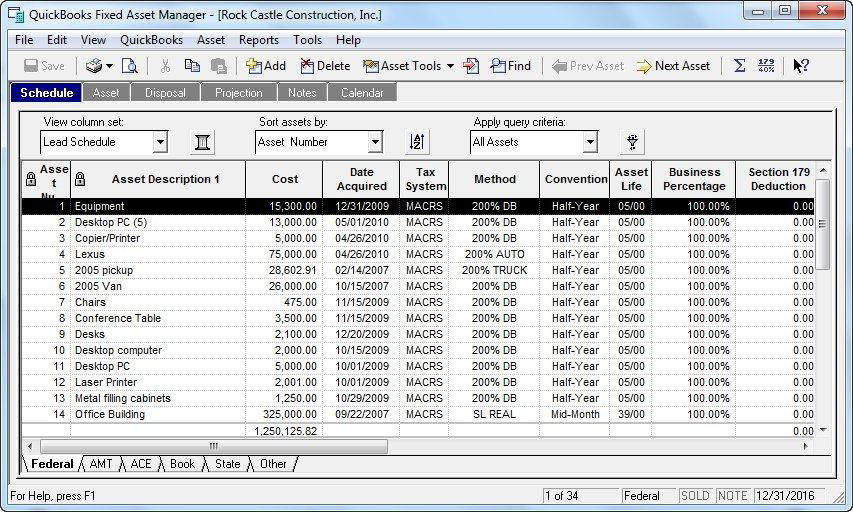Image resolution: width=853 pixels, height=512 pixels.
Task: Click the Print Preview magnifier icon
Action: point(129,66)
